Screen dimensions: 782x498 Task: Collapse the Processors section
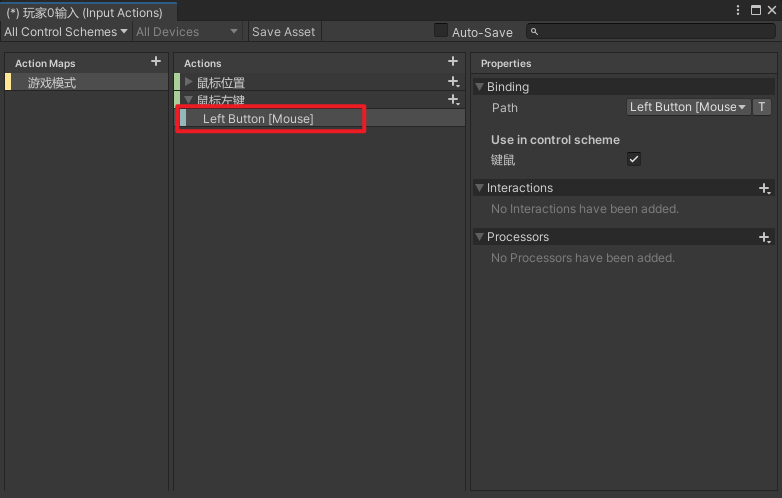480,237
